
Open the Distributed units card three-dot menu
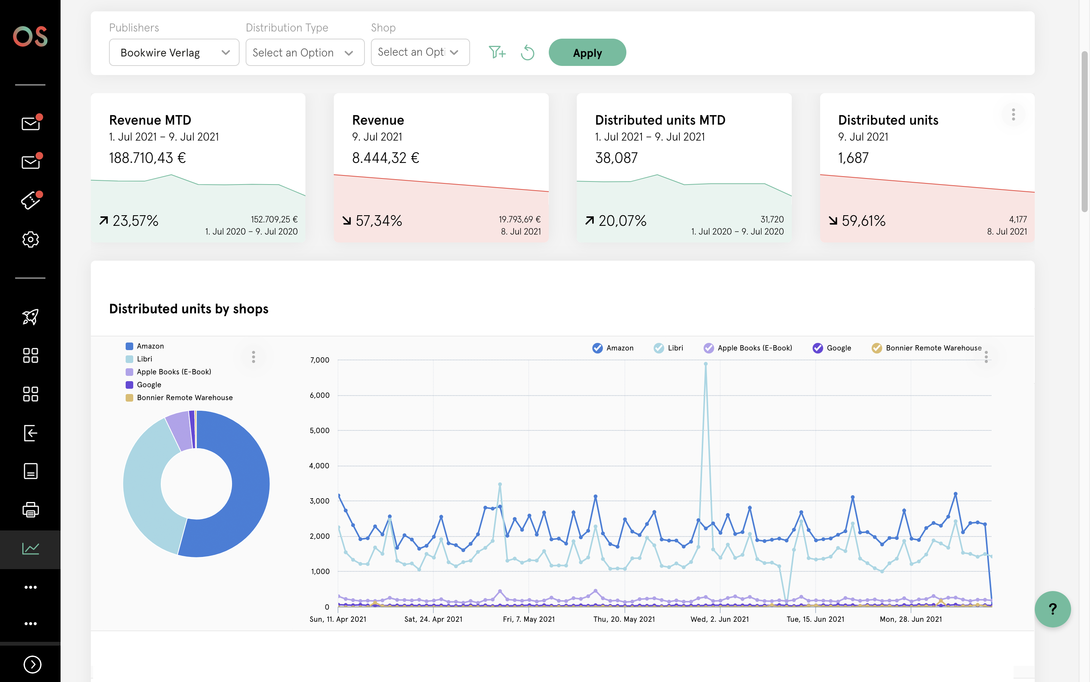pos(1013,115)
